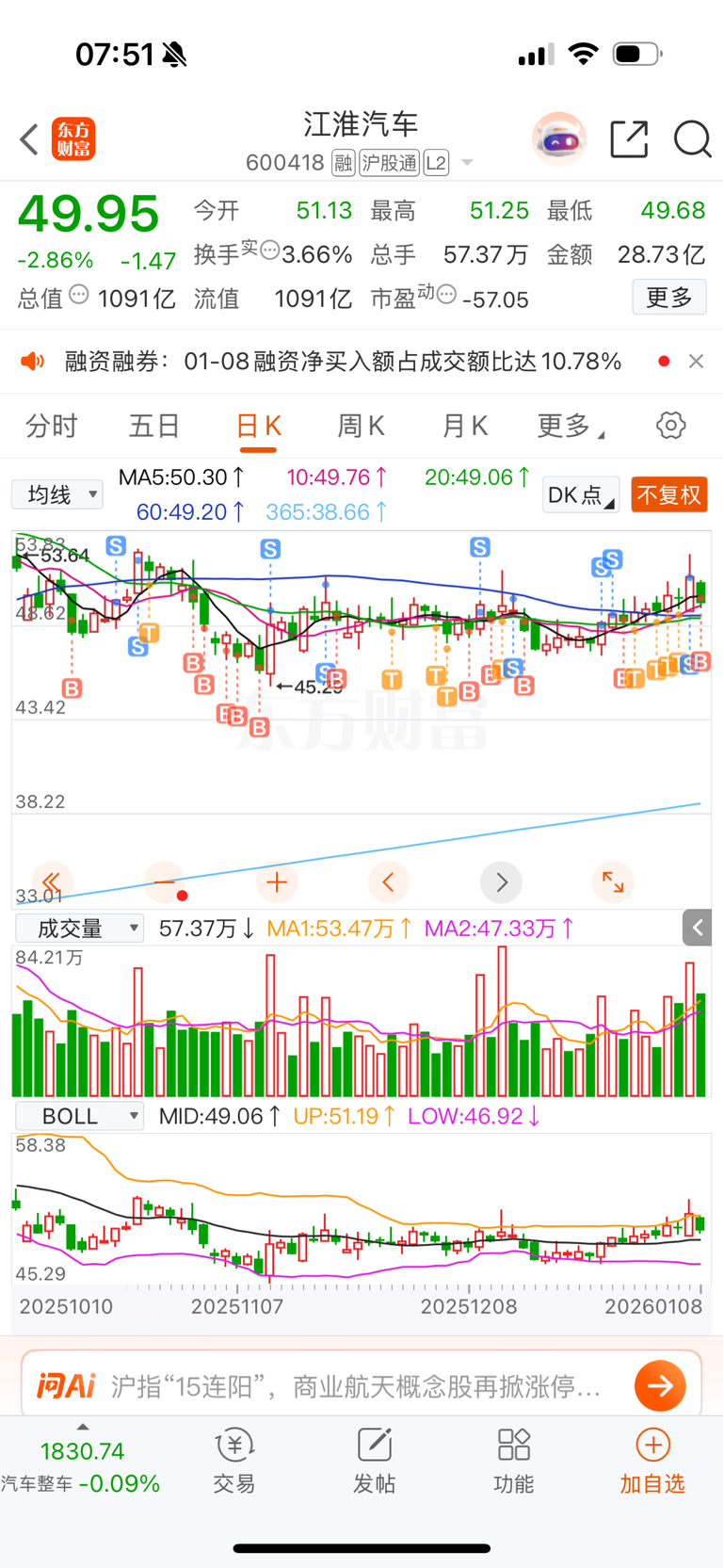Jump chart to earliest with double-left arrow
The height and width of the screenshot is (1568, 724).
point(53,882)
